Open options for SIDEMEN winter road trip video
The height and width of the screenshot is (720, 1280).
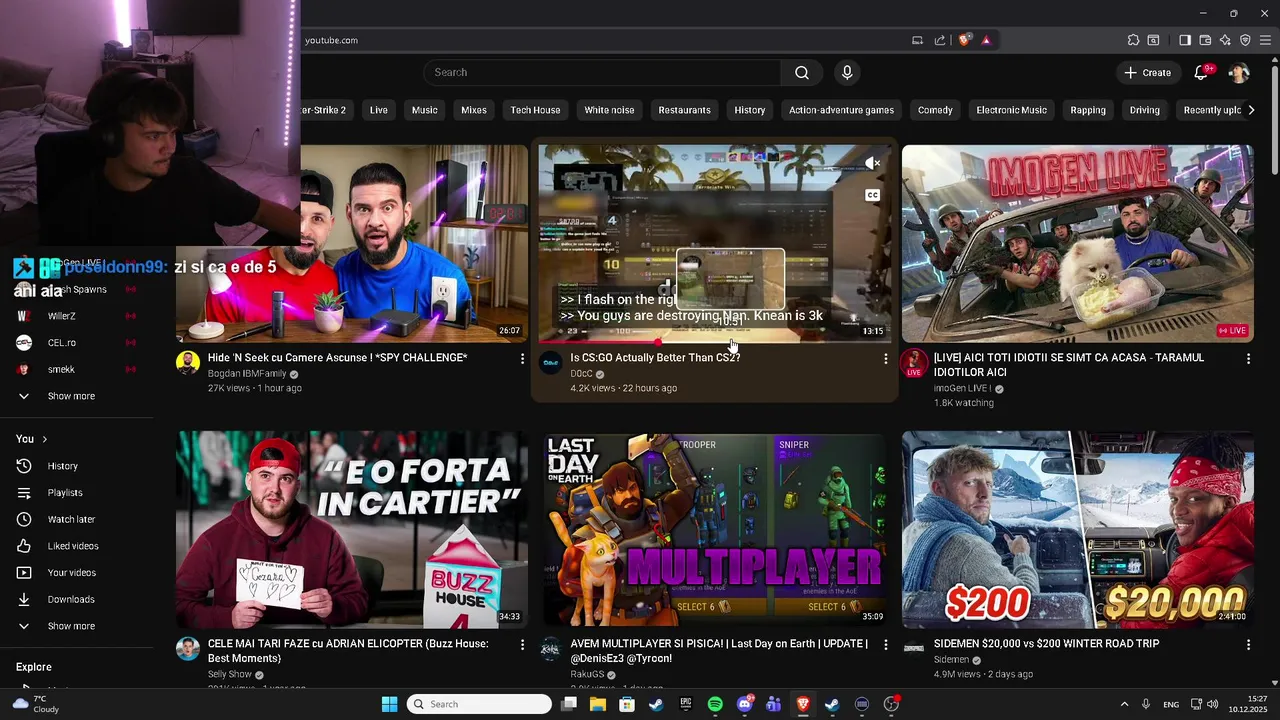[1248, 645]
